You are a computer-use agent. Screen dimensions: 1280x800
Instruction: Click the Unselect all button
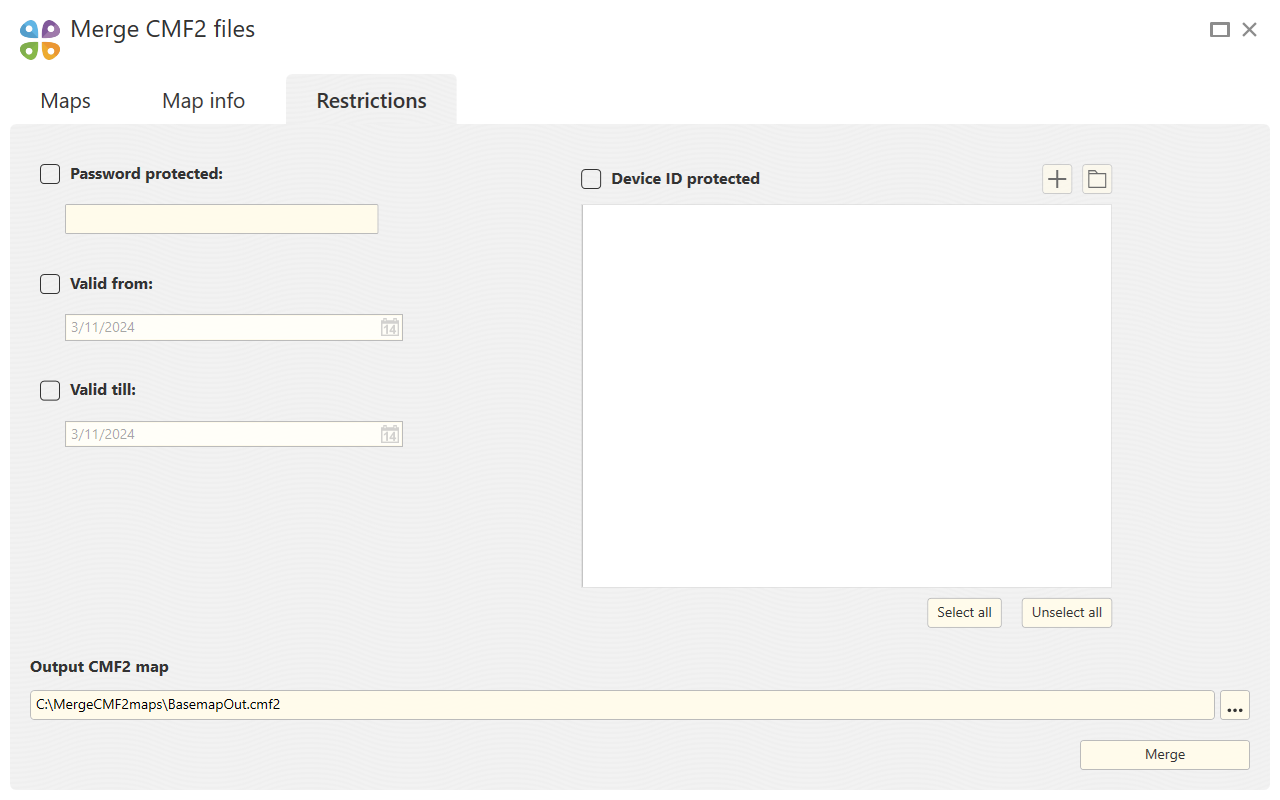tap(1067, 613)
